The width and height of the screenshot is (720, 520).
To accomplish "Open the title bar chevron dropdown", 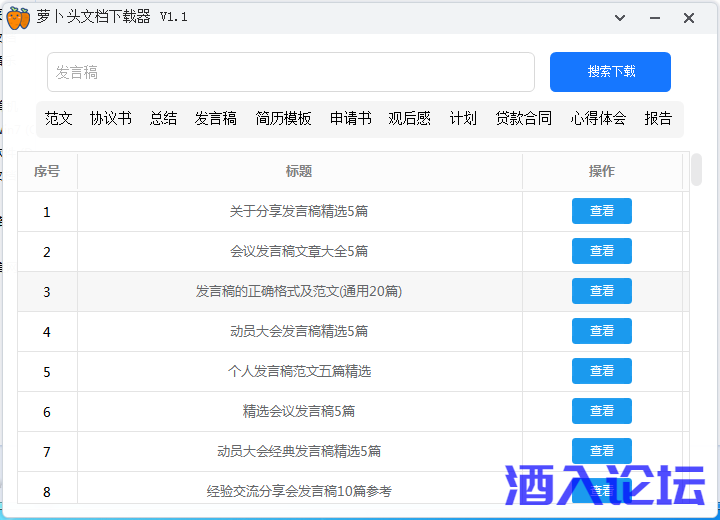I will point(621,18).
